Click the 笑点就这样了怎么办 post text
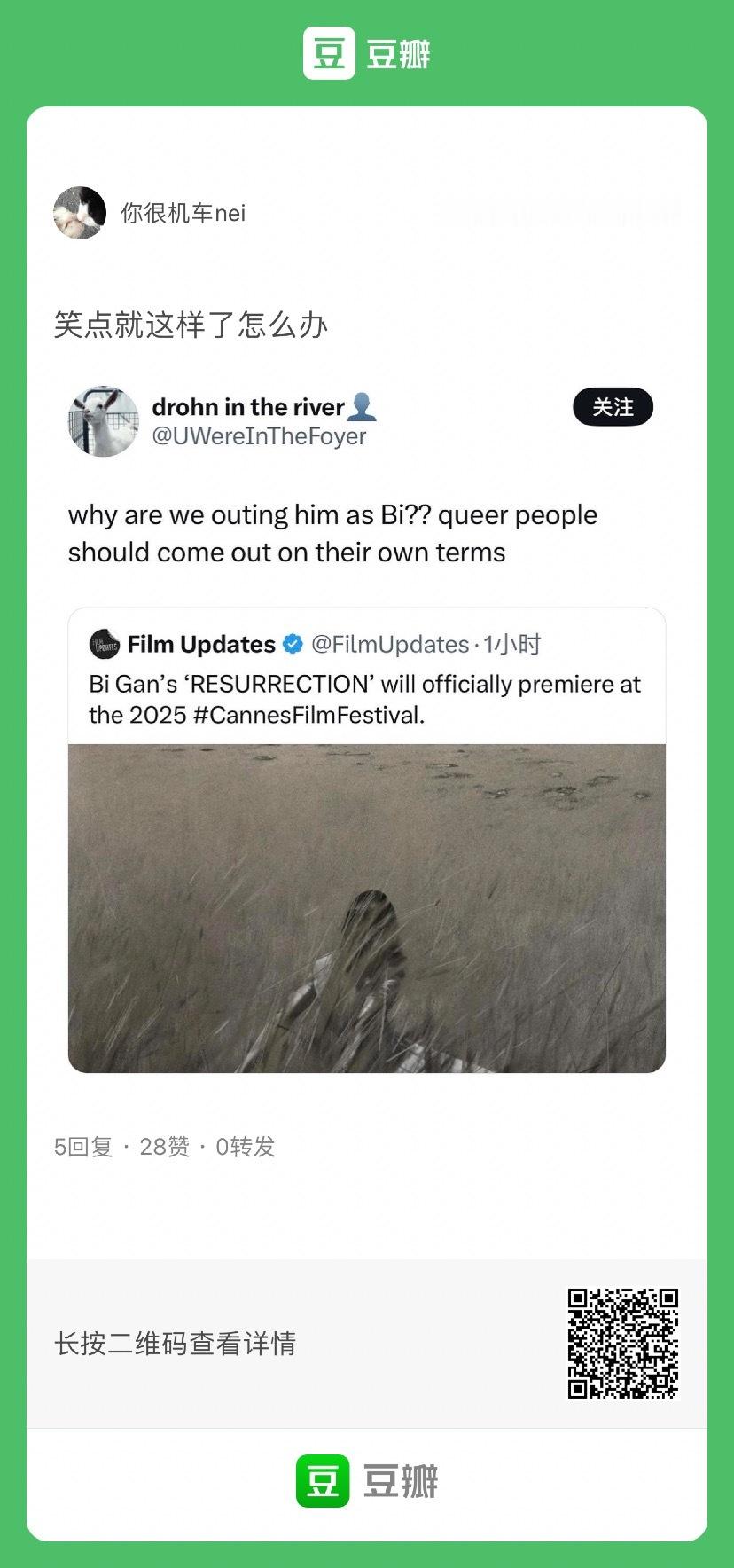 (x=191, y=325)
